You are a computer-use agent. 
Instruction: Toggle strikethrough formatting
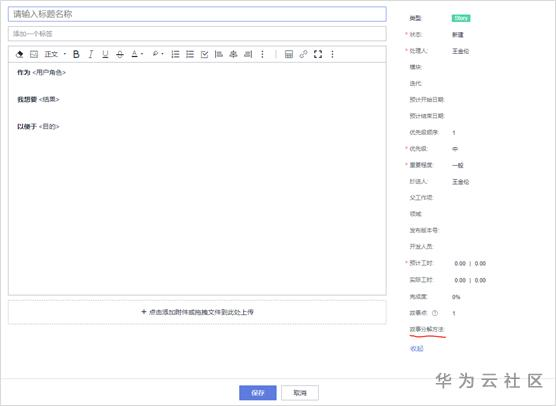(120, 54)
